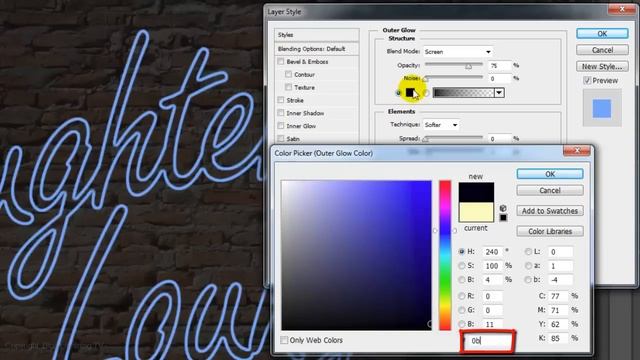Image resolution: width=640 pixels, height=360 pixels.
Task: Select the RGB B blue radio button
Action: 462,324
